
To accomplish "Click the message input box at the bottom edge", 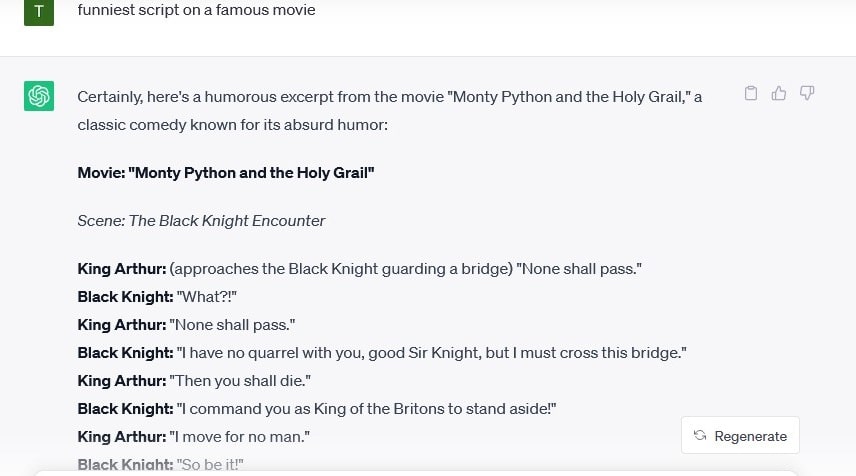I will pyautogui.click(x=416, y=473).
